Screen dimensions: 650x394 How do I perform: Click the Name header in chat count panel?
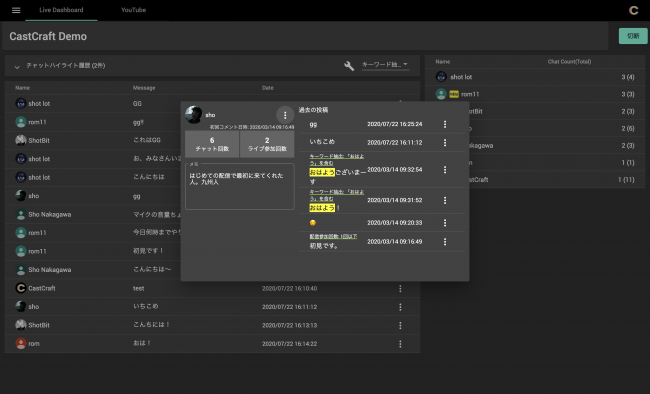point(442,62)
